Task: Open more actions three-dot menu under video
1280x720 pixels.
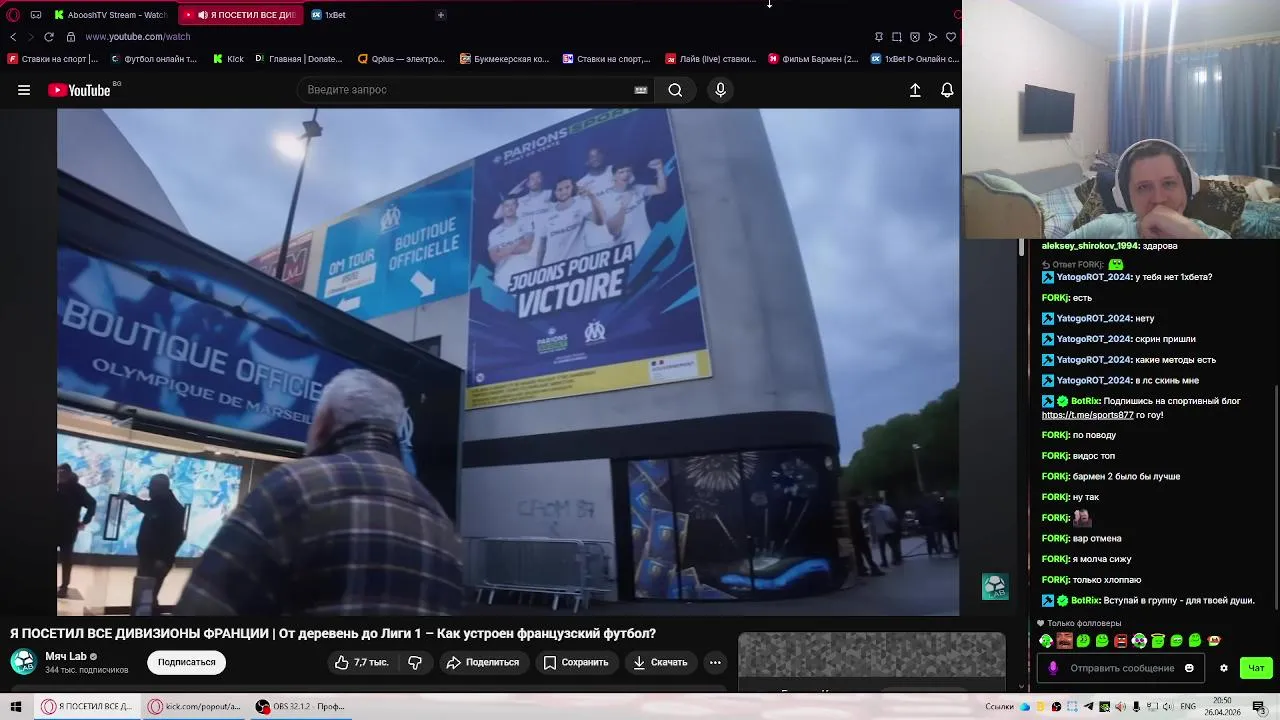Action: (715, 662)
